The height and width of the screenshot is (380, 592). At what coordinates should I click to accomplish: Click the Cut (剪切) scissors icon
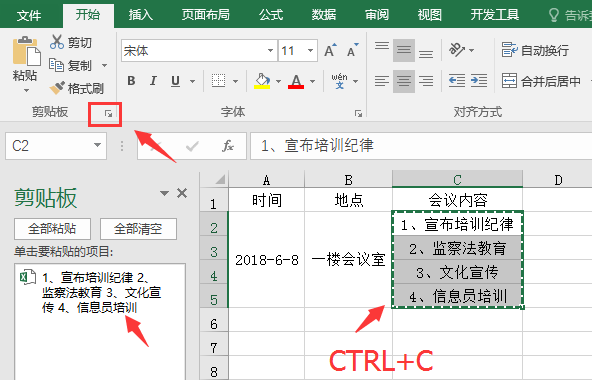coord(57,42)
